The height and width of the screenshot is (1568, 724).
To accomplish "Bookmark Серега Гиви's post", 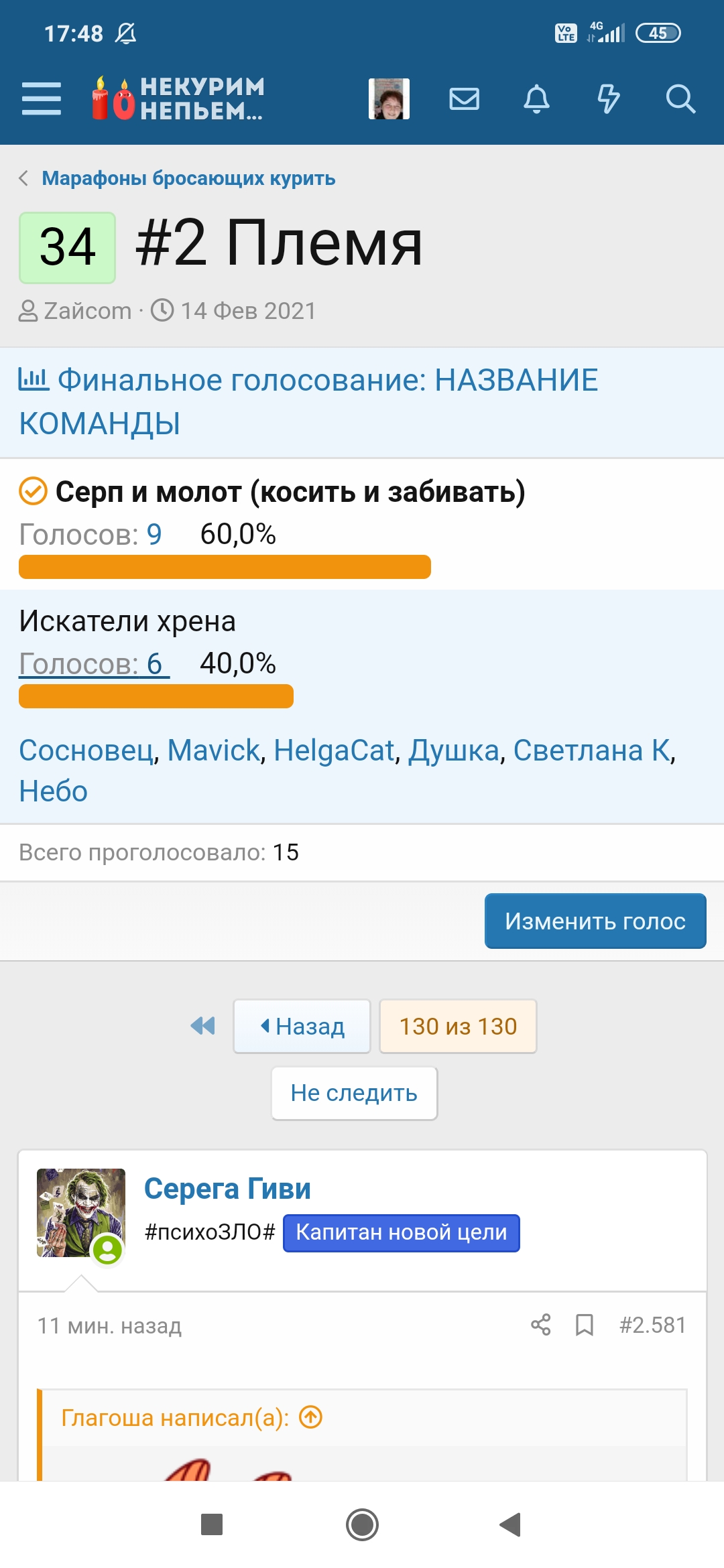I will [x=585, y=1325].
